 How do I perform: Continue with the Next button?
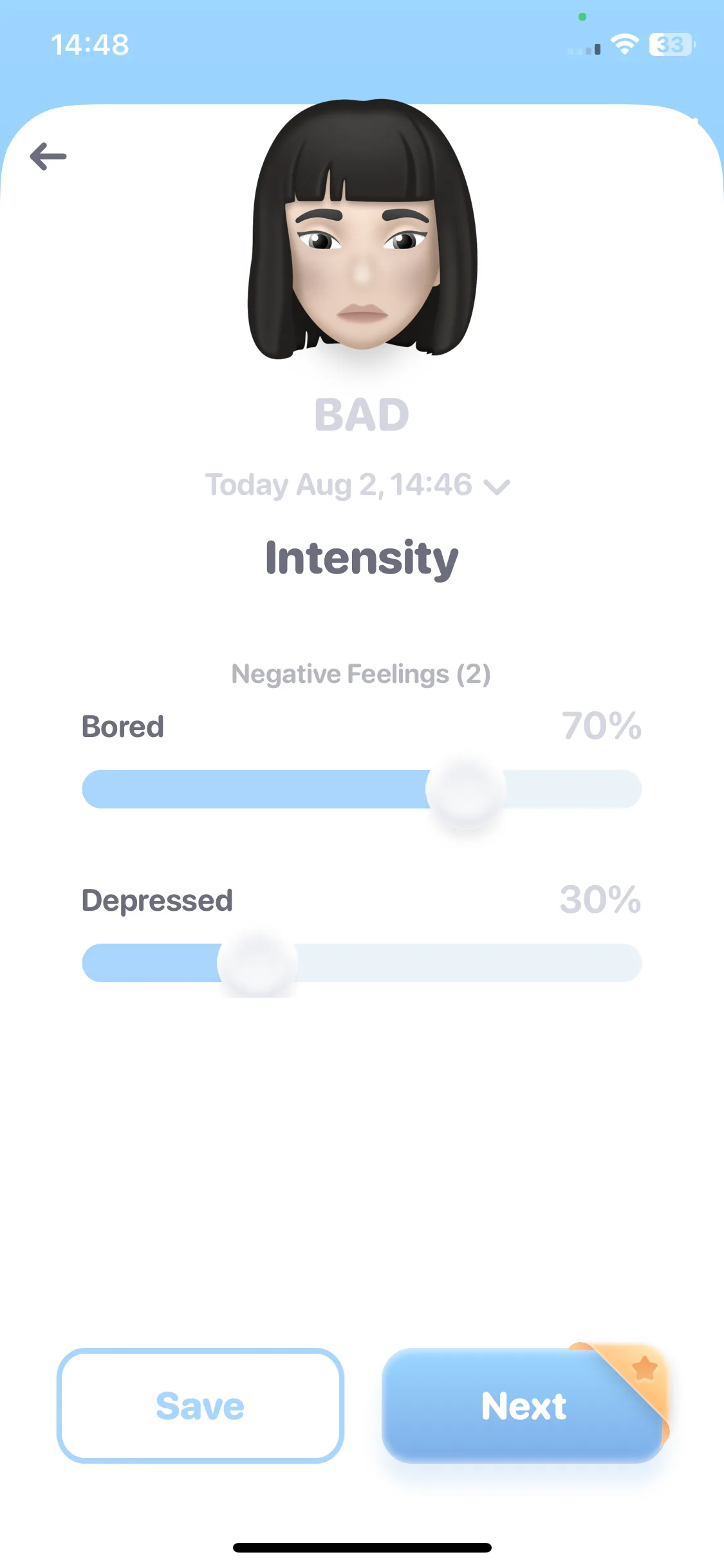tap(523, 1406)
